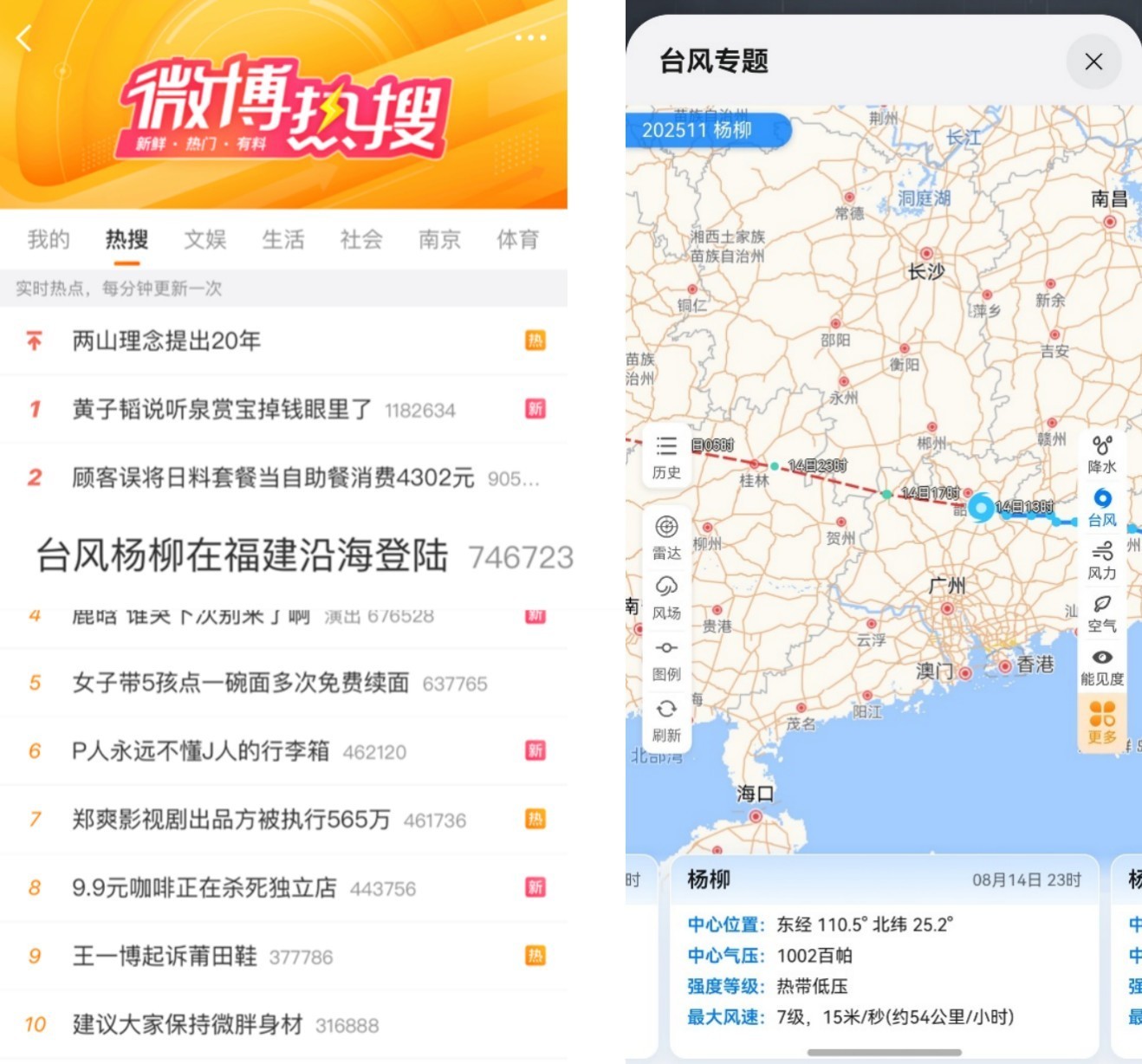Switch to the 文娱 tab
Screen dimensions: 1142x1064
(x=205, y=239)
